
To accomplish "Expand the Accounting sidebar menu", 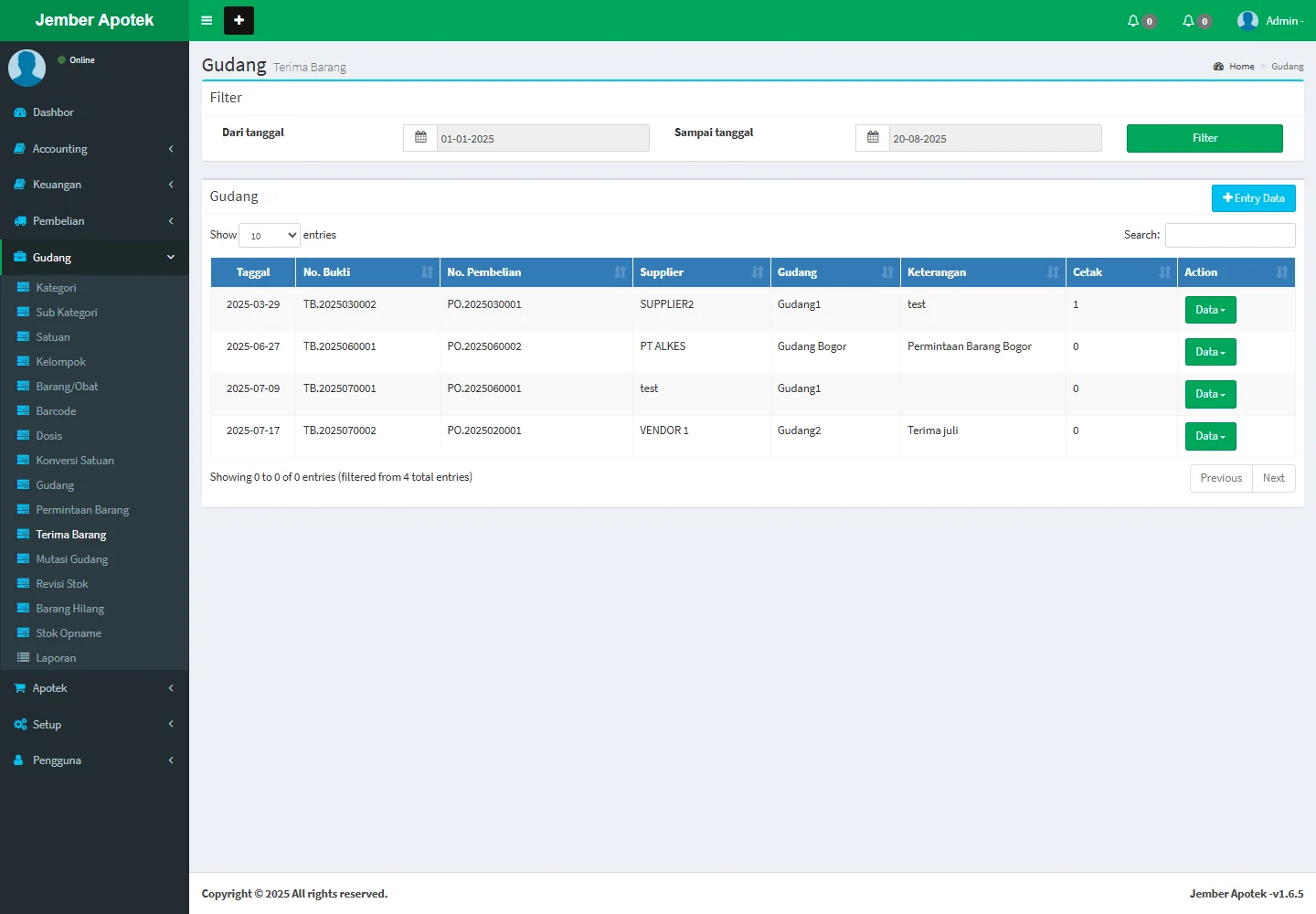I will pos(94,149).
